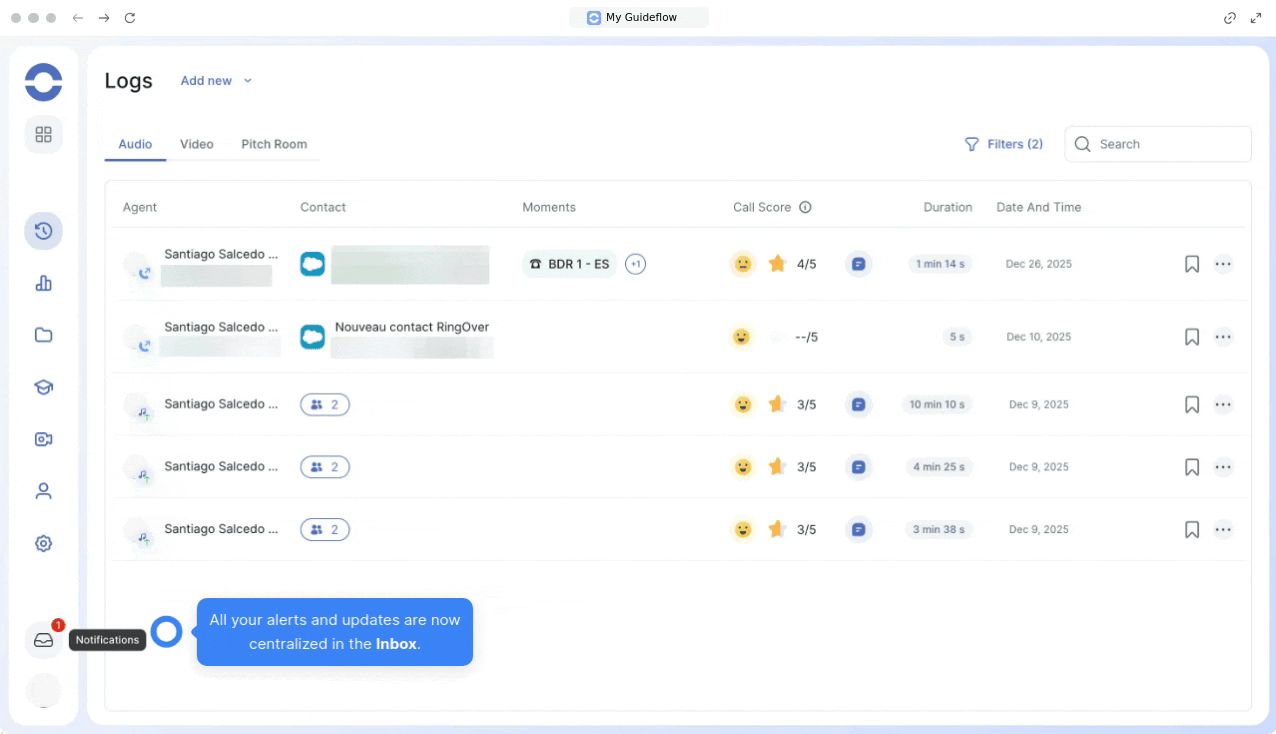The height and width of the screenshot is (734, 1276).
Task: Switch to the Video tab
Action: tap(196, 144)
